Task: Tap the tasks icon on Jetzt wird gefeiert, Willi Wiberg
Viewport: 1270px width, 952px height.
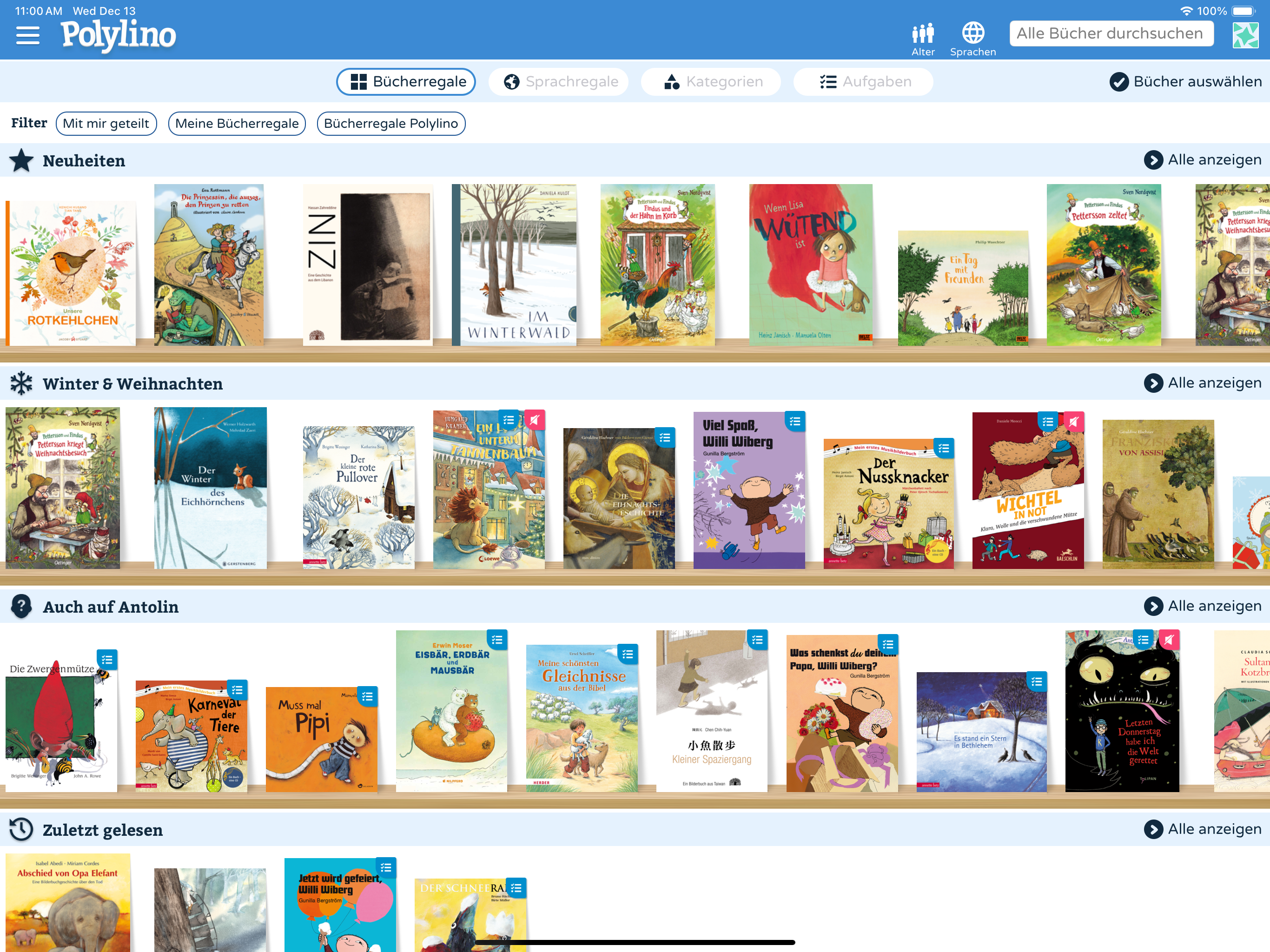Action: coord(386,867)
